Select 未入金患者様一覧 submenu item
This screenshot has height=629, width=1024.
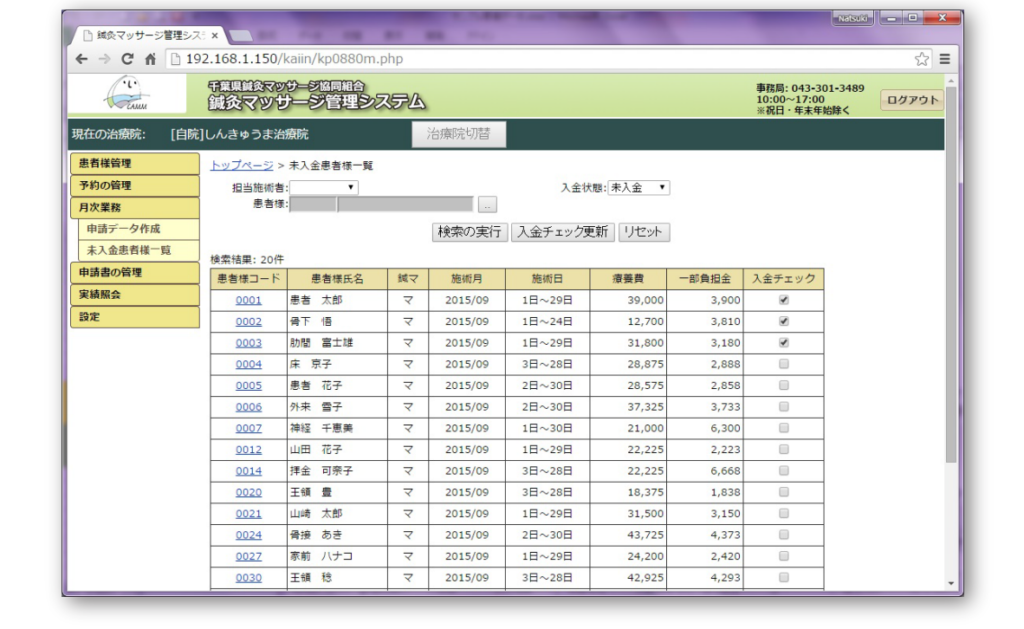click(138, 250)
